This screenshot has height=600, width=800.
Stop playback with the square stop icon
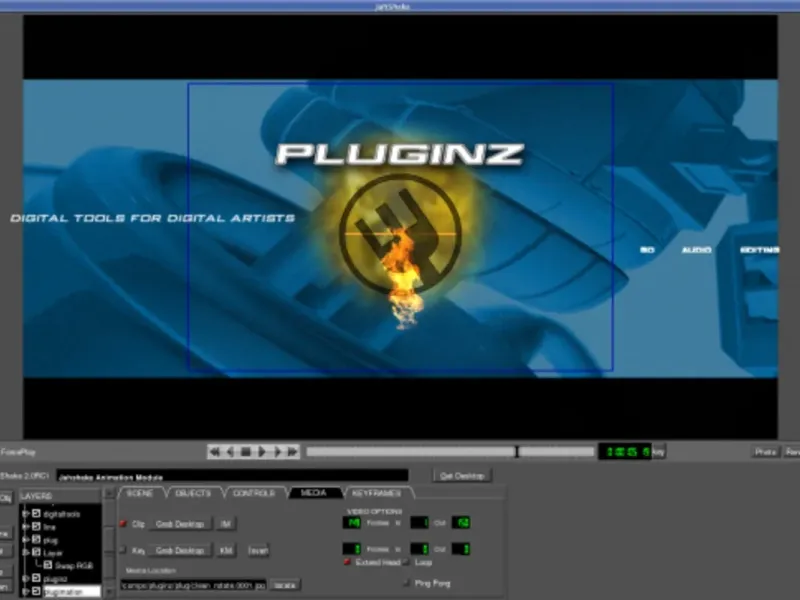(x=246, y=452)
